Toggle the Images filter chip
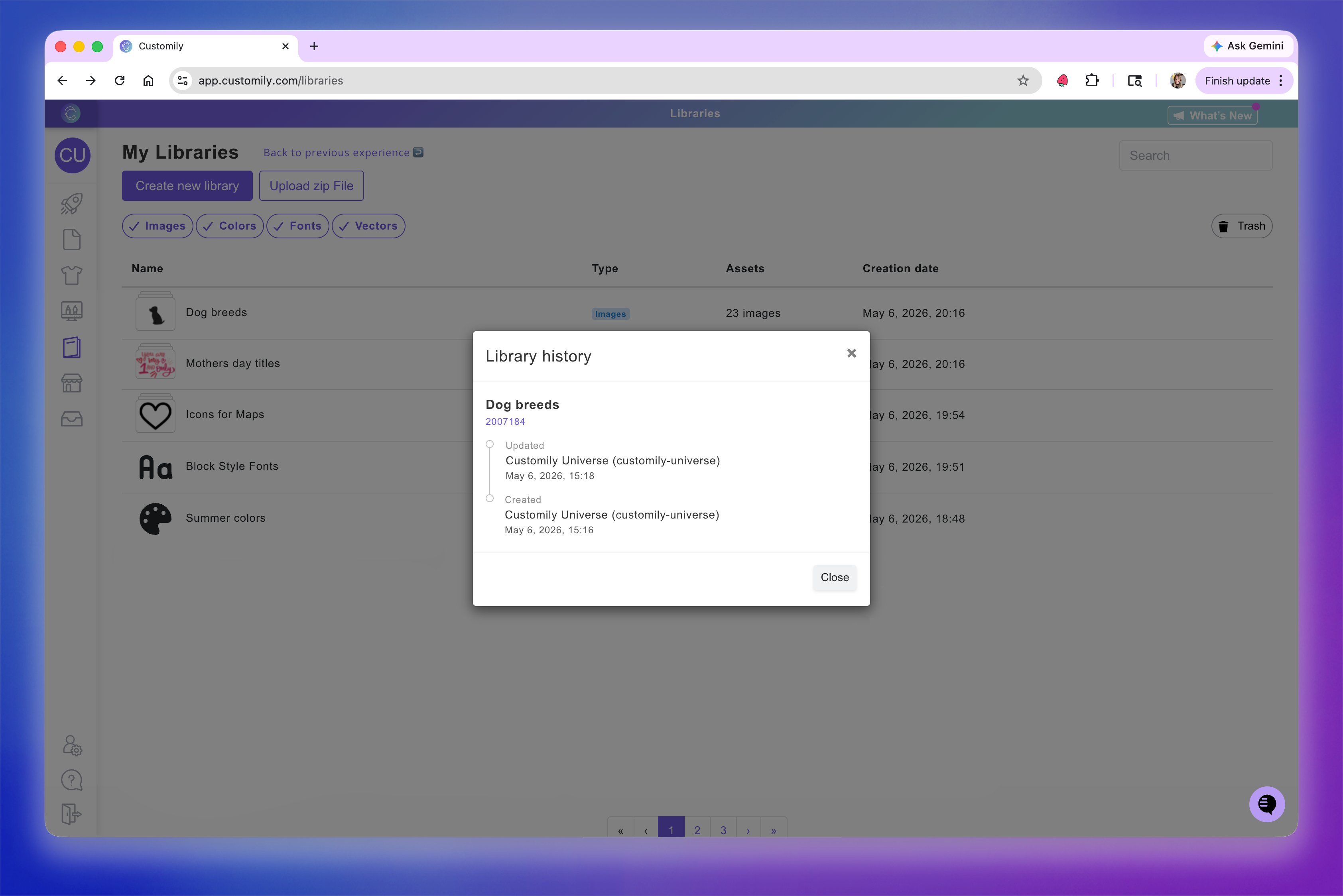The width and height of the screenshot is (1343, 896). pyautogui.click(x=157, y=226)
